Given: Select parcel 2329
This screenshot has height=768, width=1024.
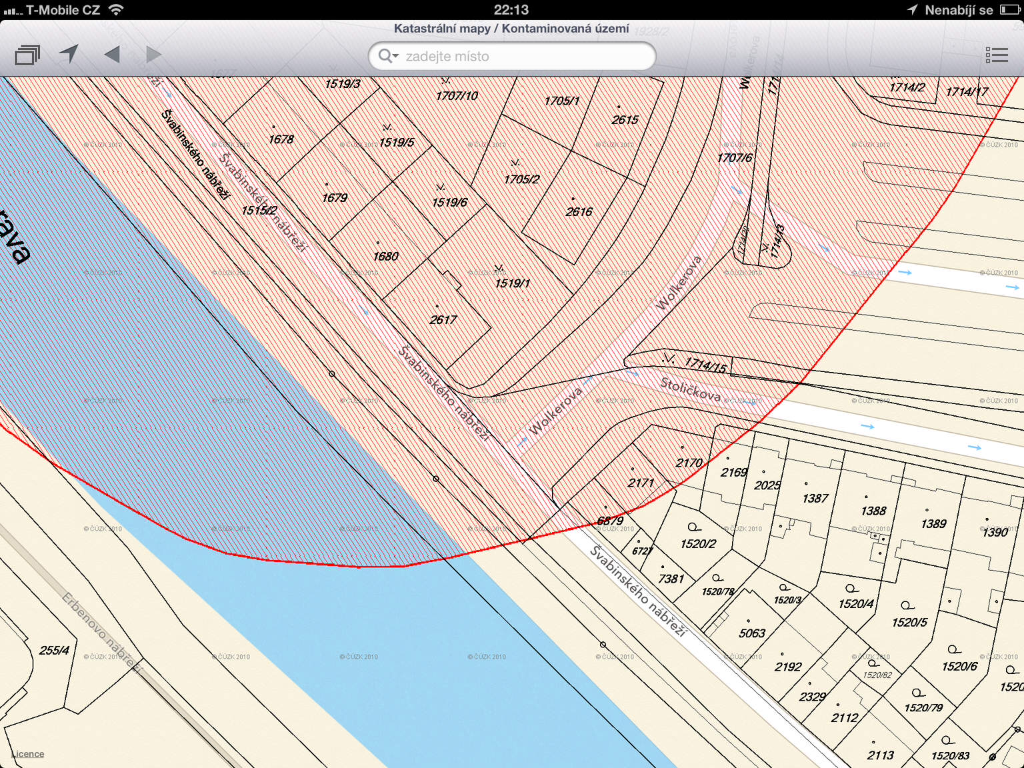Looking at the screenshot, I should click(812, 697).
